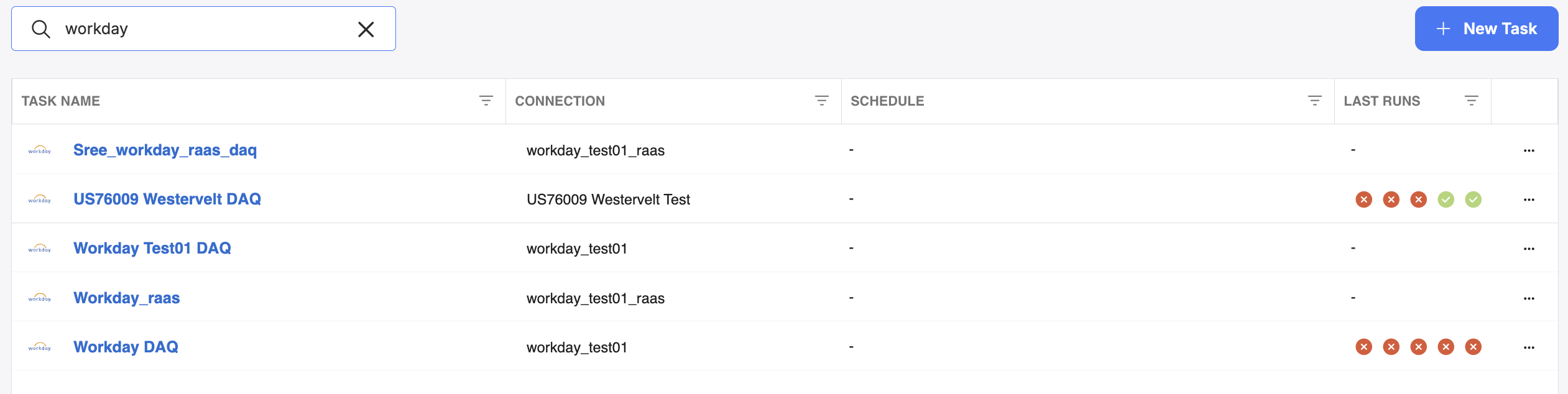Open more options for Workday Test01 DAQ

coord(1529,249)
